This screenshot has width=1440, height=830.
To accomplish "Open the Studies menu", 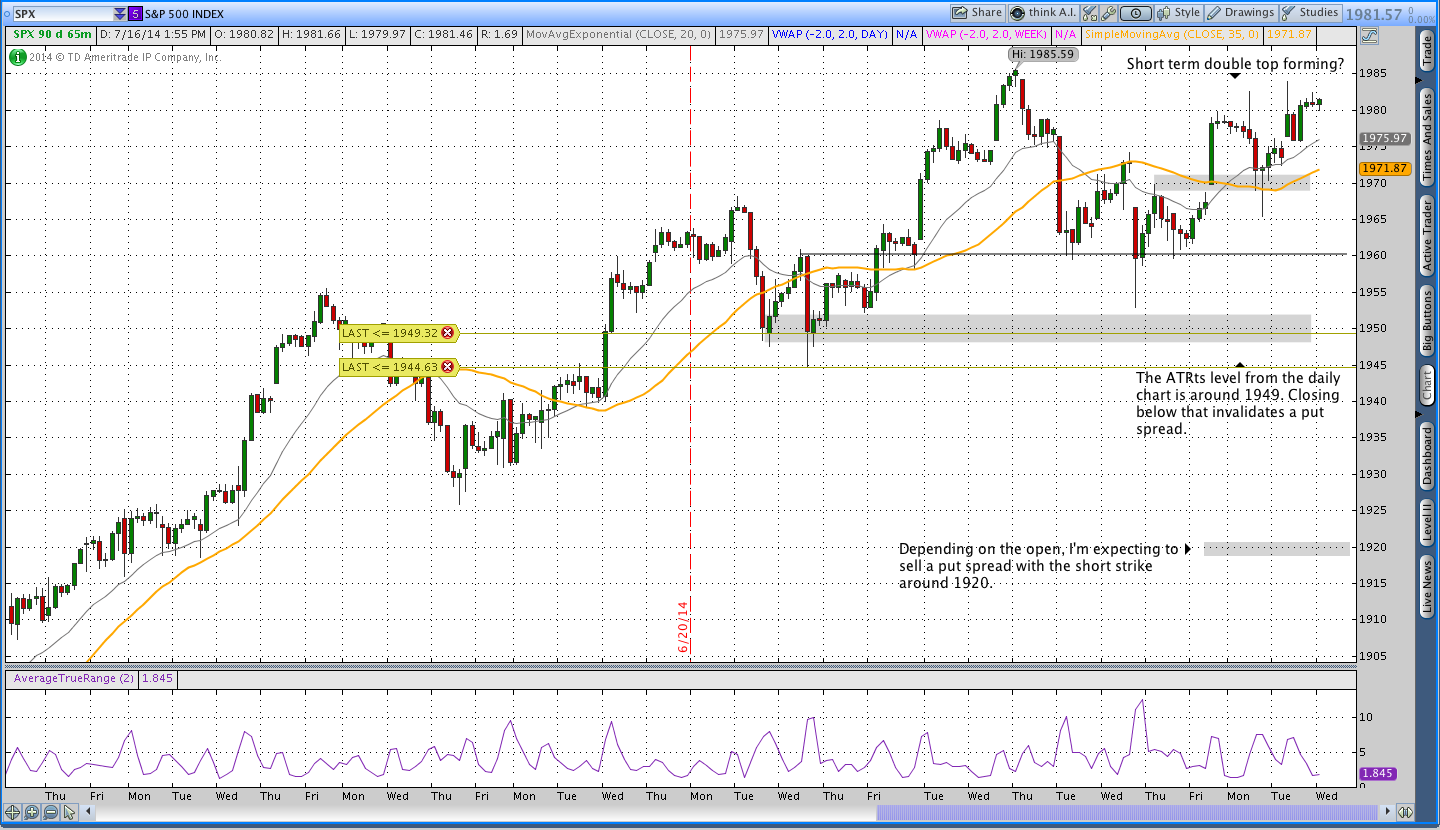I will [1310, 13].
